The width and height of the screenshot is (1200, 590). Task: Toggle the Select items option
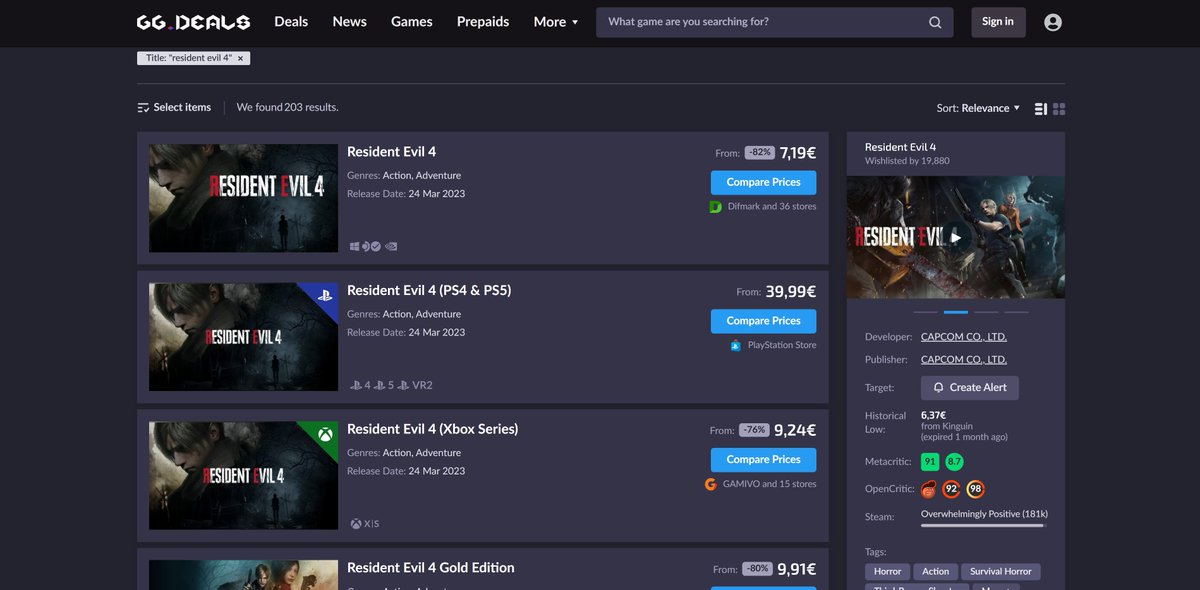[174, 107]
